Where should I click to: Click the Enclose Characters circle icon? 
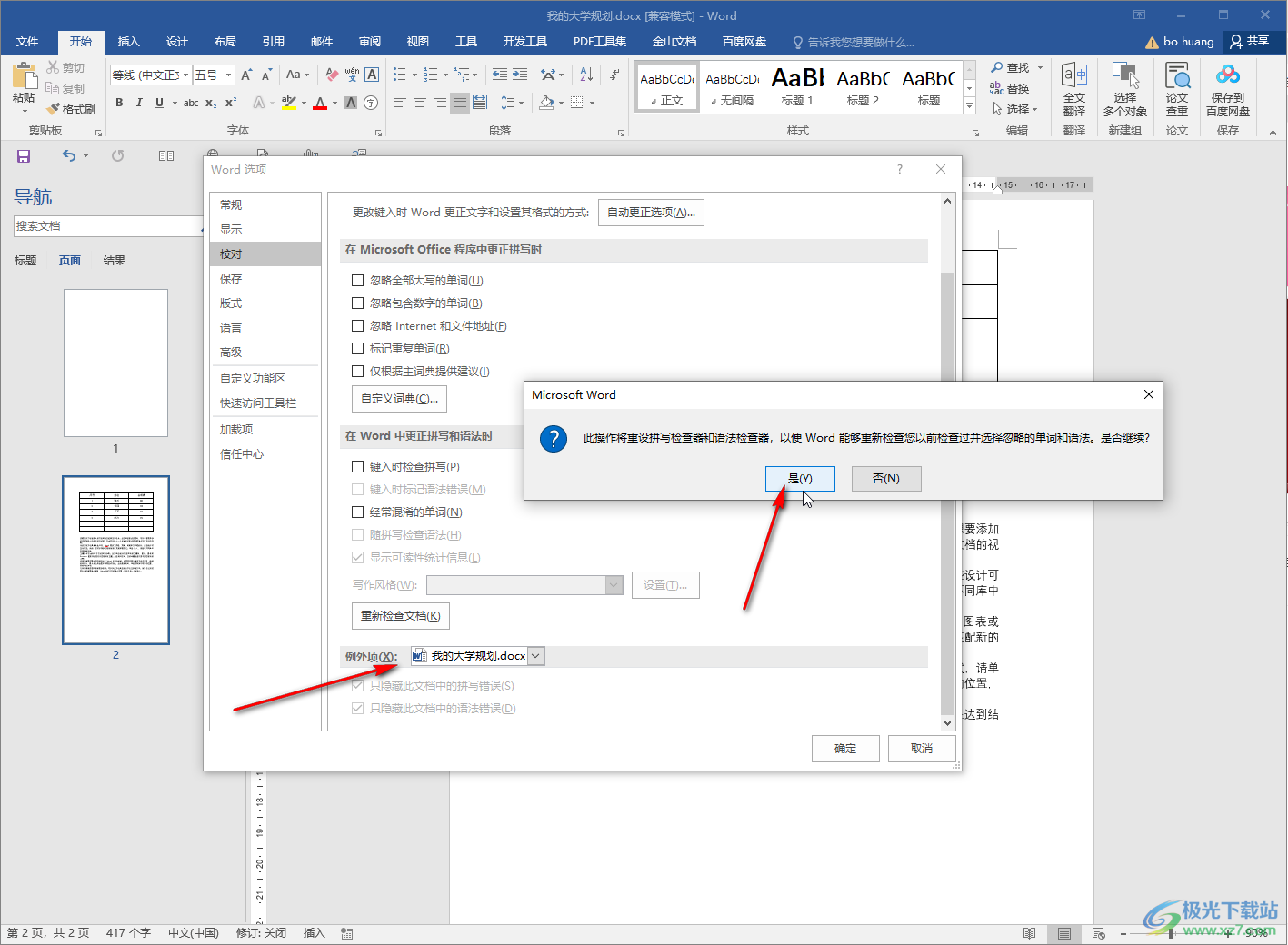pos(371,103)
